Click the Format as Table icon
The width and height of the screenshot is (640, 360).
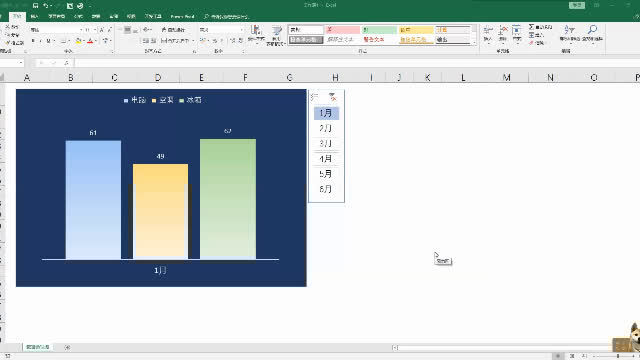(277, 35)
